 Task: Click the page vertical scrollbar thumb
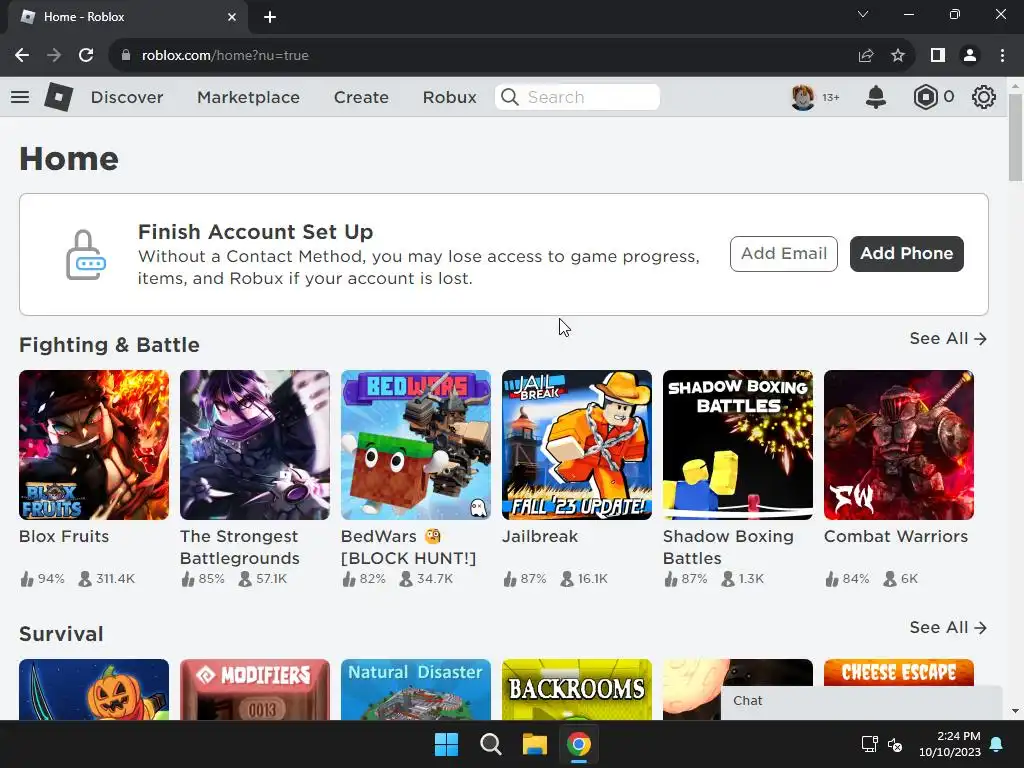point(1015,137)
